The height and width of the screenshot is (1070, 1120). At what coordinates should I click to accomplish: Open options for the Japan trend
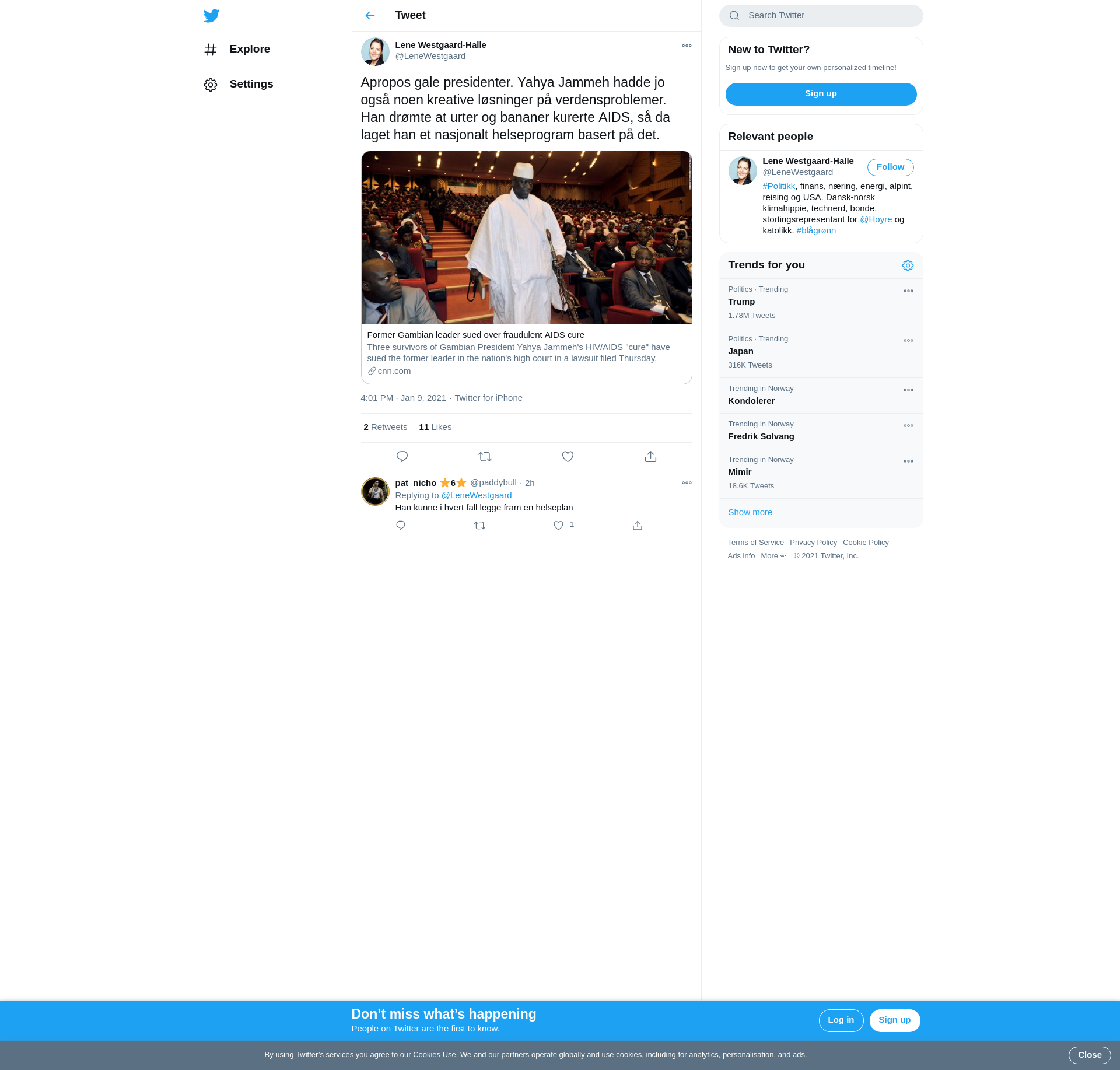point(908,341)
